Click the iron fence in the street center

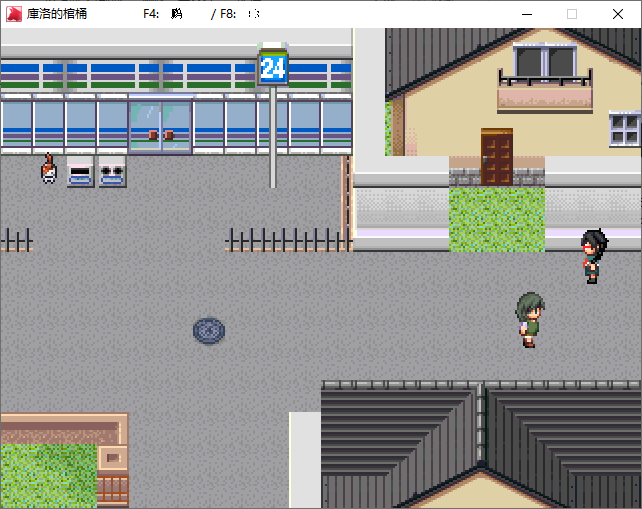[x=287, y=240]
